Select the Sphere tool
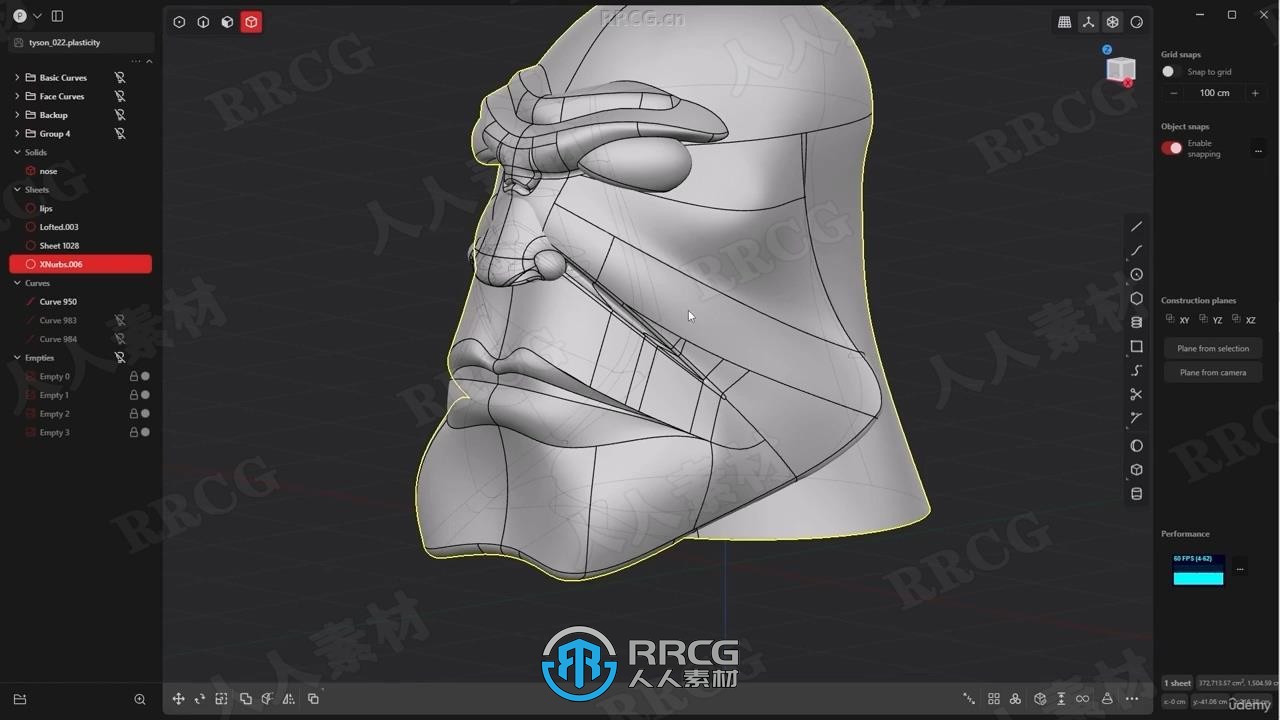 click(1136, 446)
